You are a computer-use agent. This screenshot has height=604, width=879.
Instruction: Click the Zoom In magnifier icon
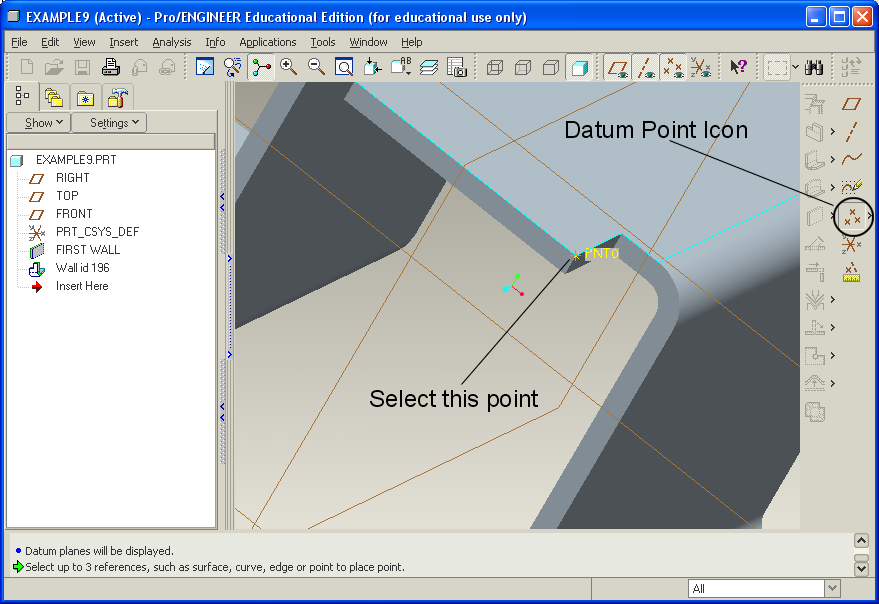coord(289,67)
